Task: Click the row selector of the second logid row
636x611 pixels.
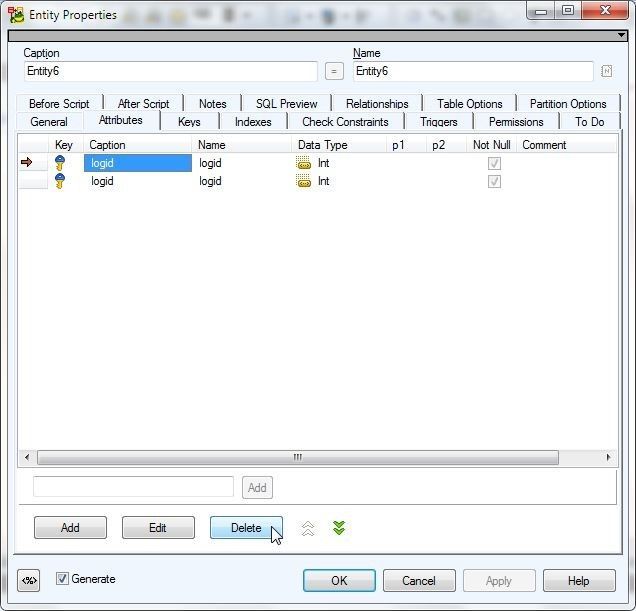Action: pyautogui.click(x=33, y=181)
